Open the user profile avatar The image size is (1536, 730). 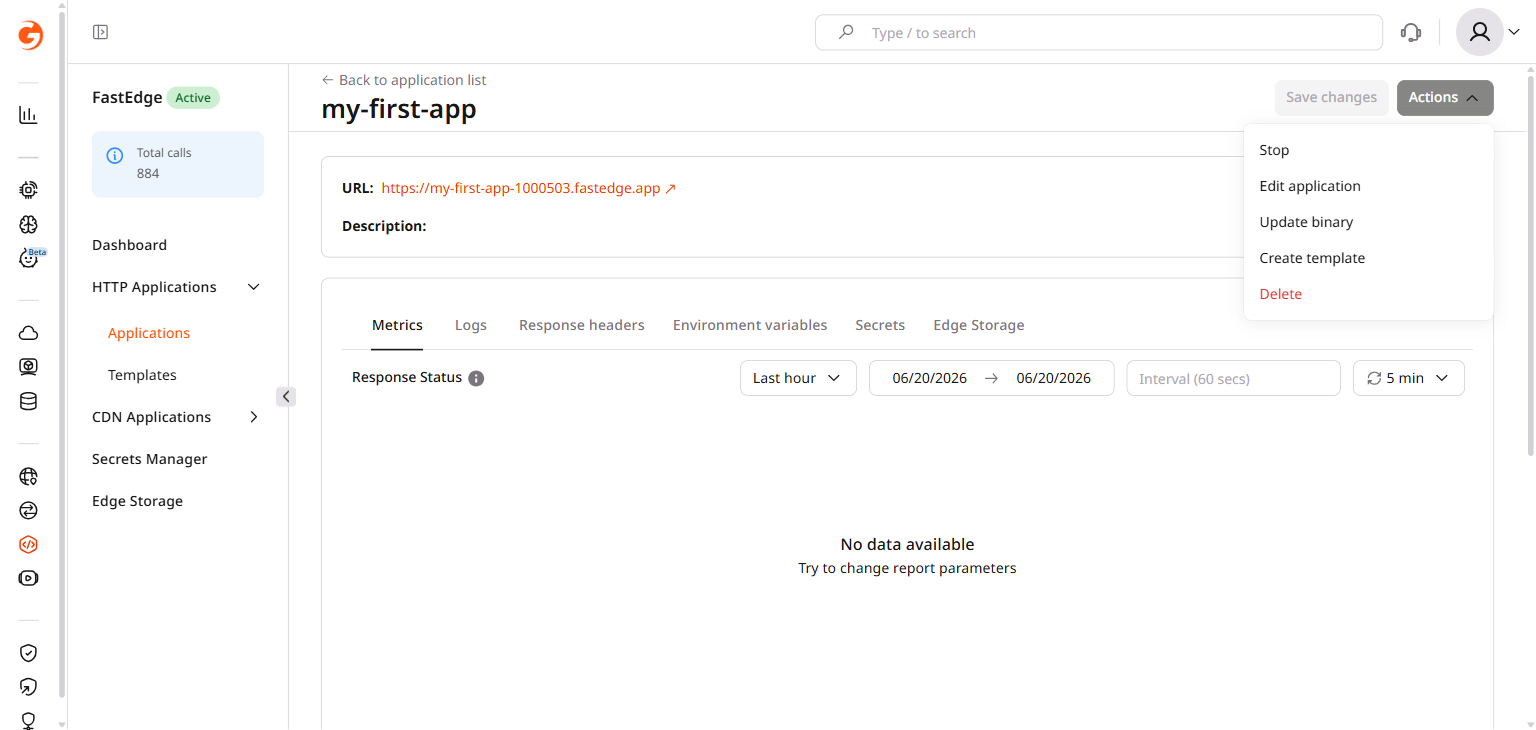tap(1480, 32)
